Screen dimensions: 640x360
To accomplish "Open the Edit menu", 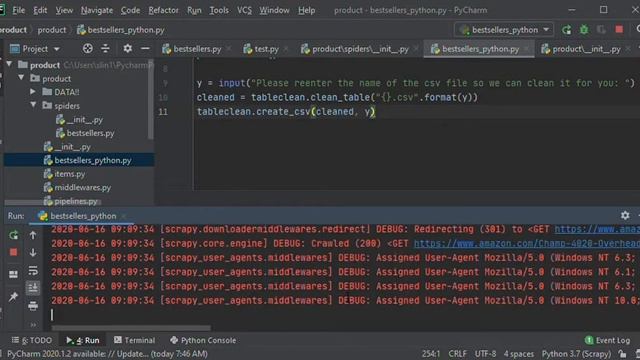I will pyautogui.click(x=40, y=10).
